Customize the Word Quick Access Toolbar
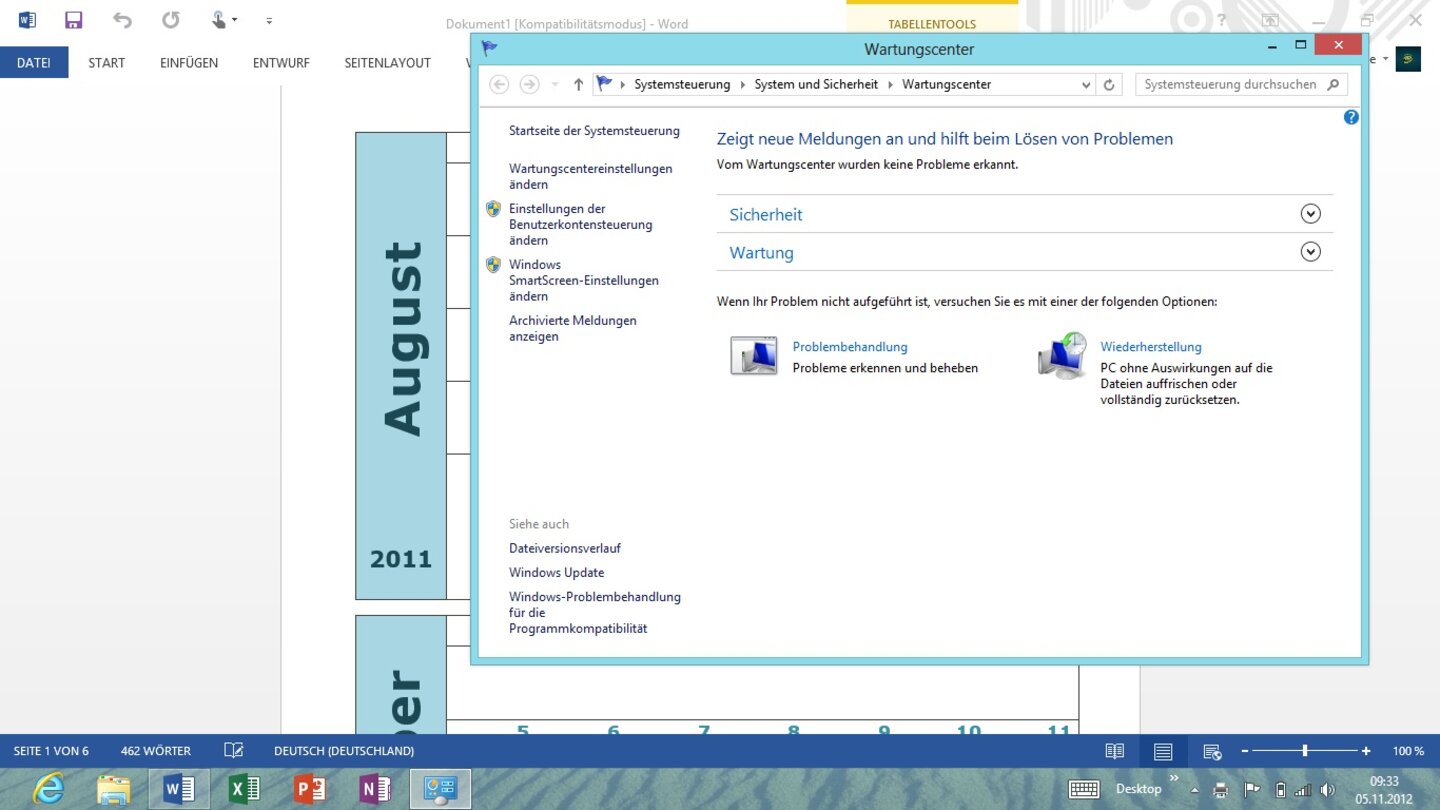This screenshot has width=1440, height=810. 269,20
